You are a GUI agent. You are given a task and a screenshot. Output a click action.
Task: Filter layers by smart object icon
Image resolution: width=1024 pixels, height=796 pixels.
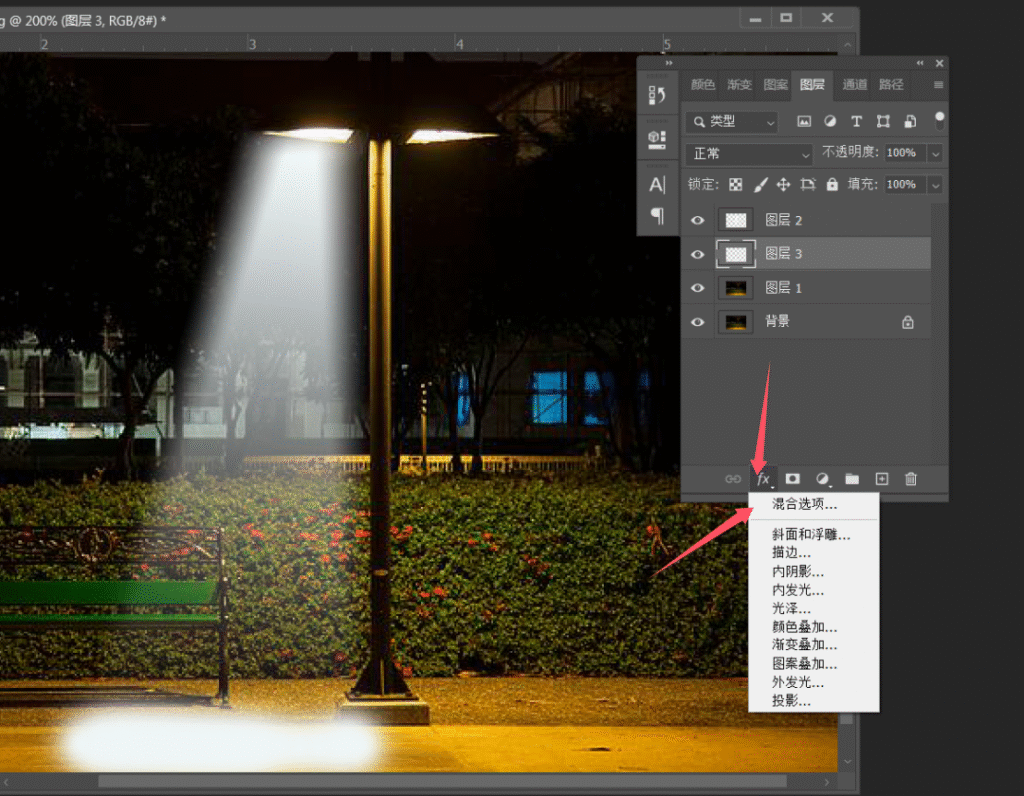click(x=910, y=121)
